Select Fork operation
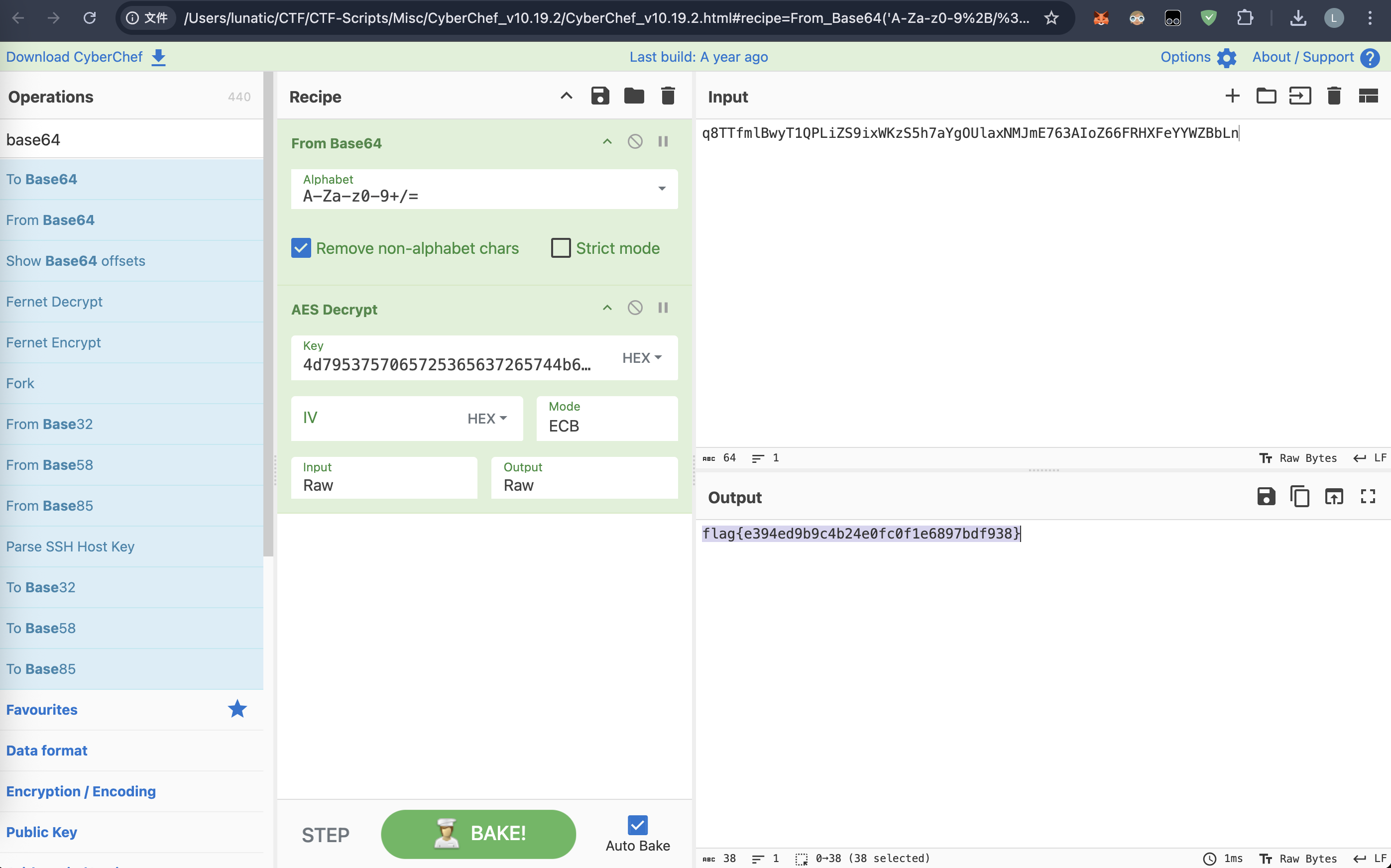The height and width of the screenshot is (868, 1391). pyautogui.click(x=131, y=383)
